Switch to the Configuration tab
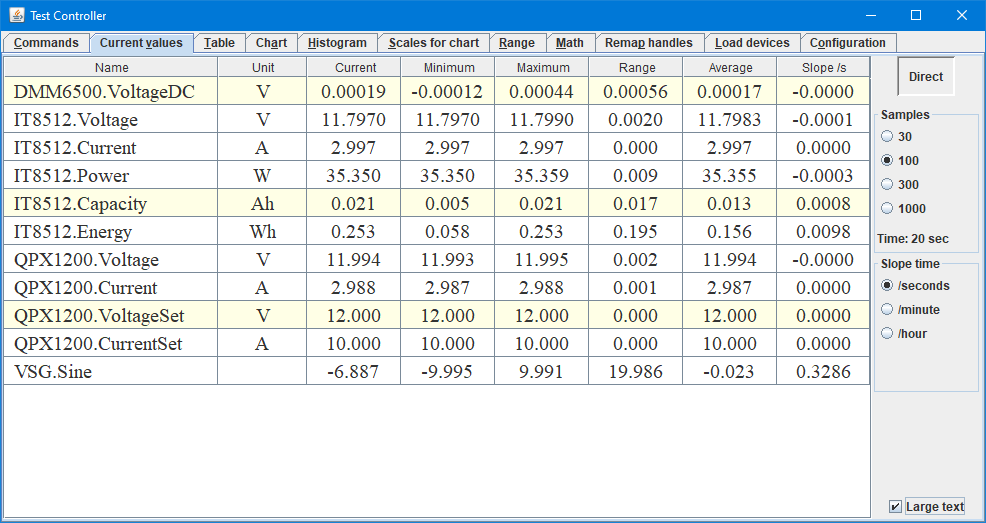The width and height of the screenshot is (986, 523). point(848,43)
